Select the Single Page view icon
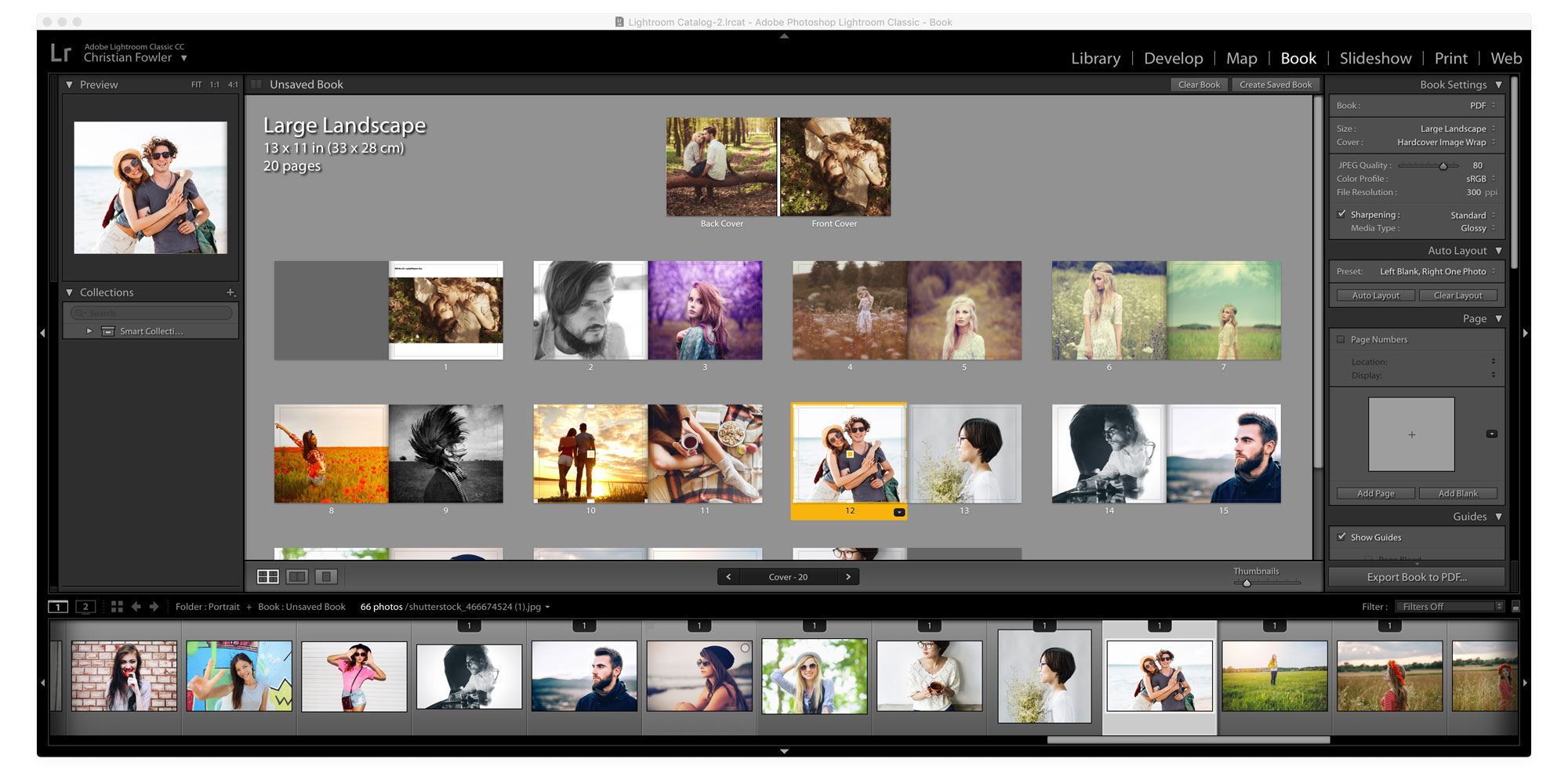Viewport: 1568px width, 784px height. pos(326,575)
